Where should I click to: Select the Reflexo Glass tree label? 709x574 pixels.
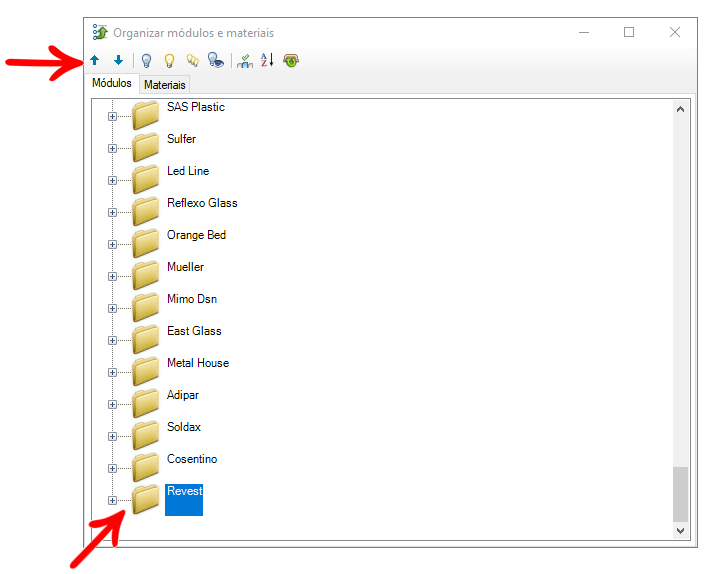(x=202, y=203)
